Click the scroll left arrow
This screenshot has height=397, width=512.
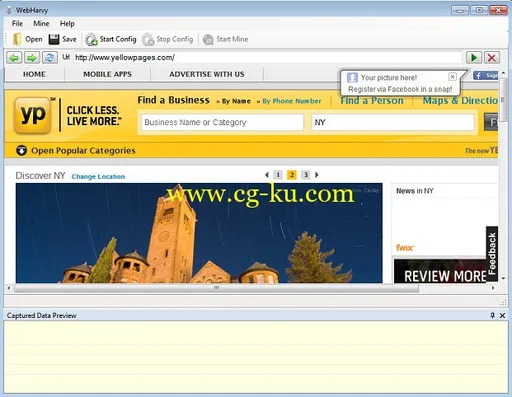click(9, 288)
